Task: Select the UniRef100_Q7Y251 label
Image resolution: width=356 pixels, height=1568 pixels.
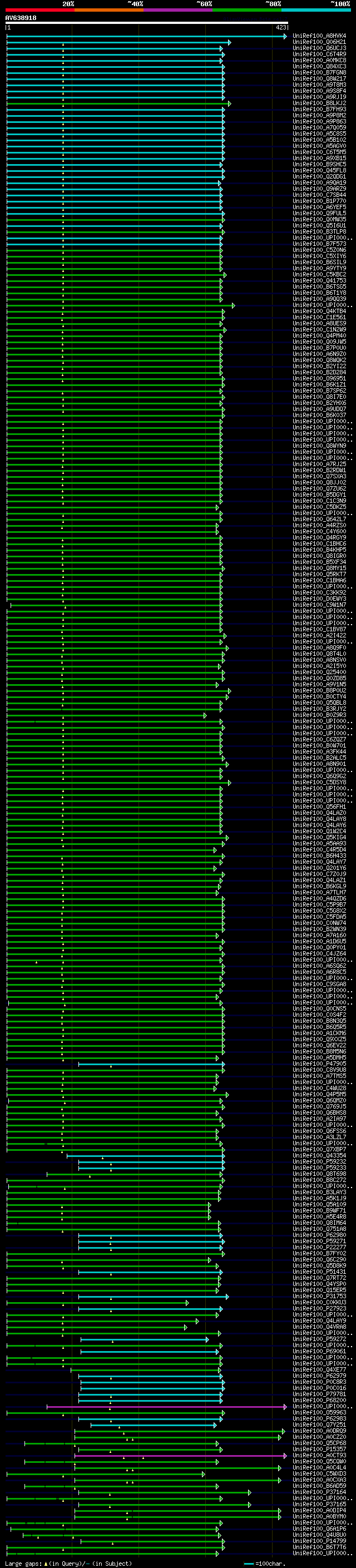Action: coord(319,1425)
